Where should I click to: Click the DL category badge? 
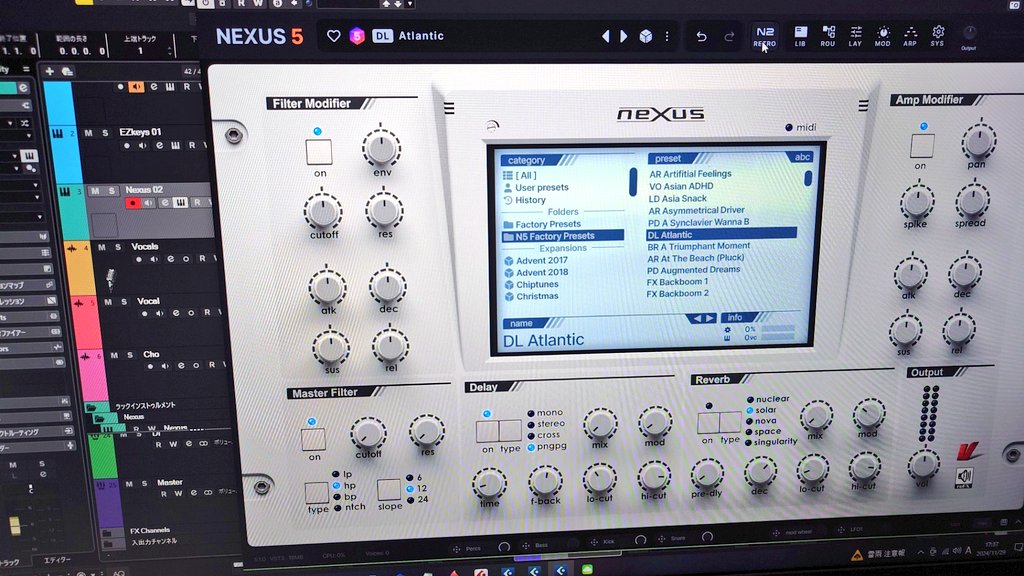point(382,36)
